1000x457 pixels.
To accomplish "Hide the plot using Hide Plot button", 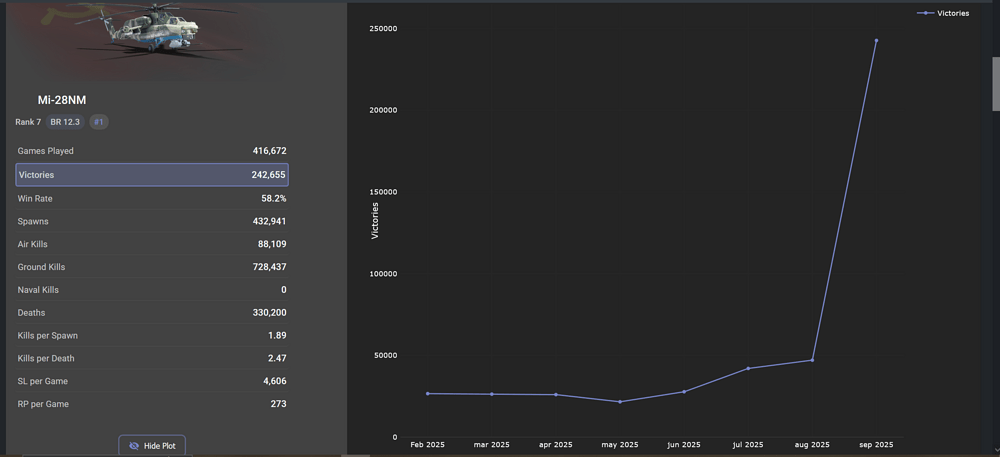I will pyautogui.click(x=153, y=446).
